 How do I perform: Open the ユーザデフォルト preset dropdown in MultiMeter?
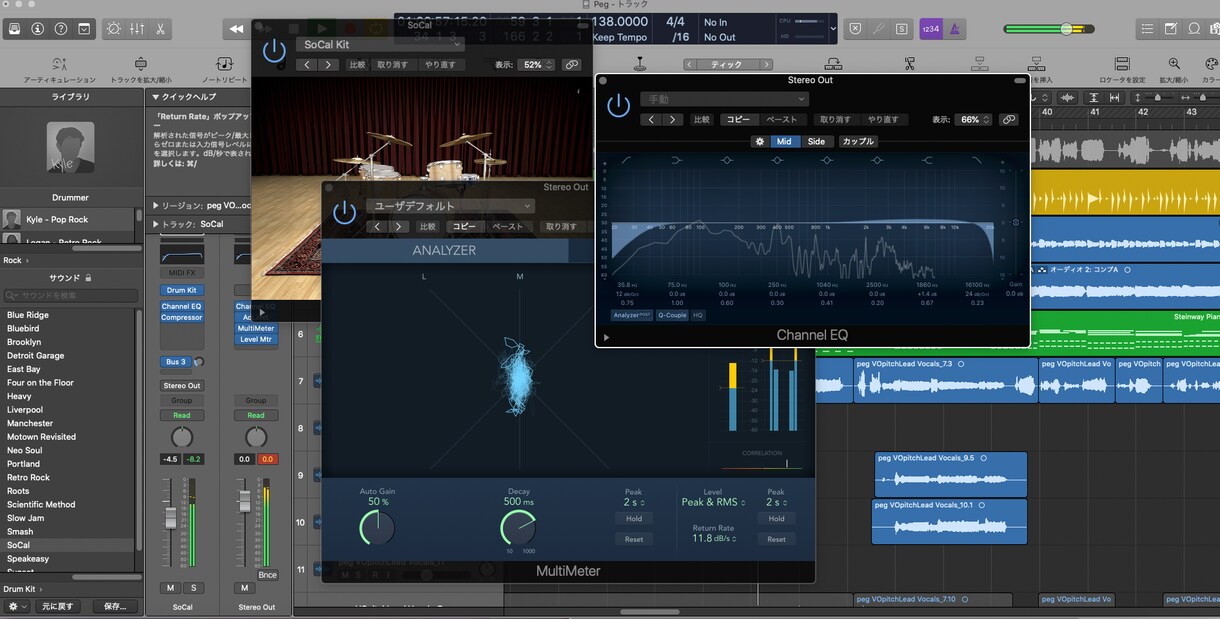click(450, 206)
